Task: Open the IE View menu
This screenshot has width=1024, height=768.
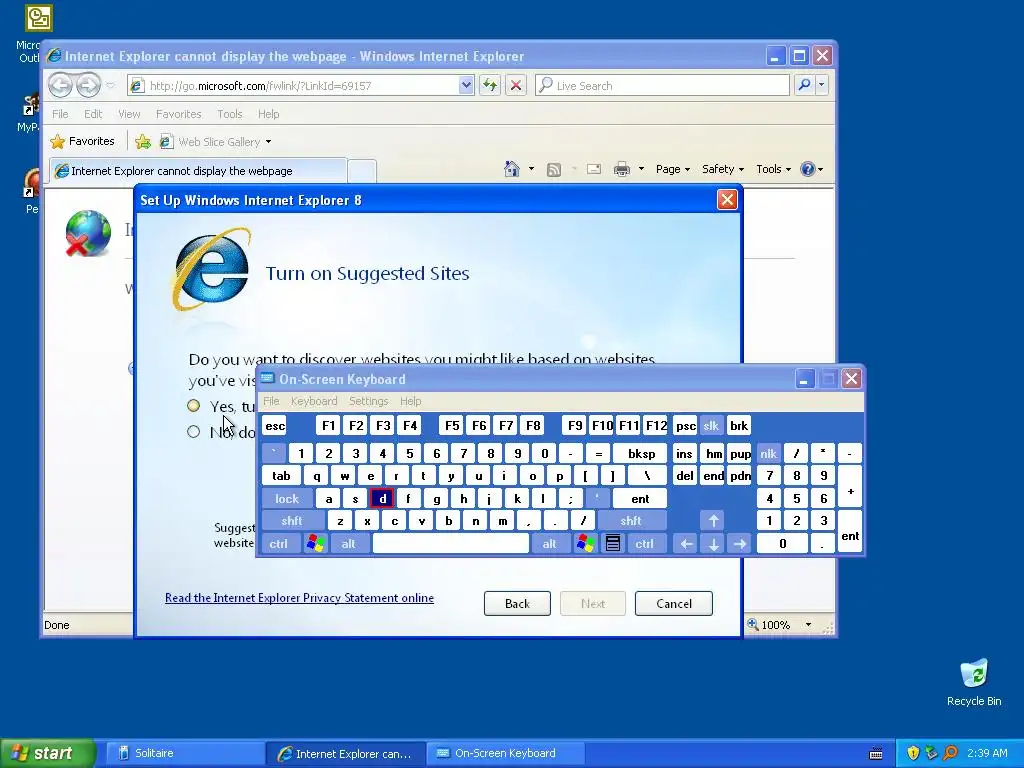Action: click(129, 114)
